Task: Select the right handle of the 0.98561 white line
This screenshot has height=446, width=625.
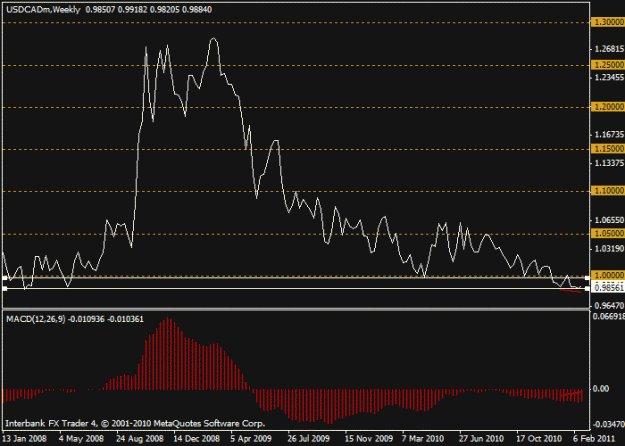Action: 587,288
